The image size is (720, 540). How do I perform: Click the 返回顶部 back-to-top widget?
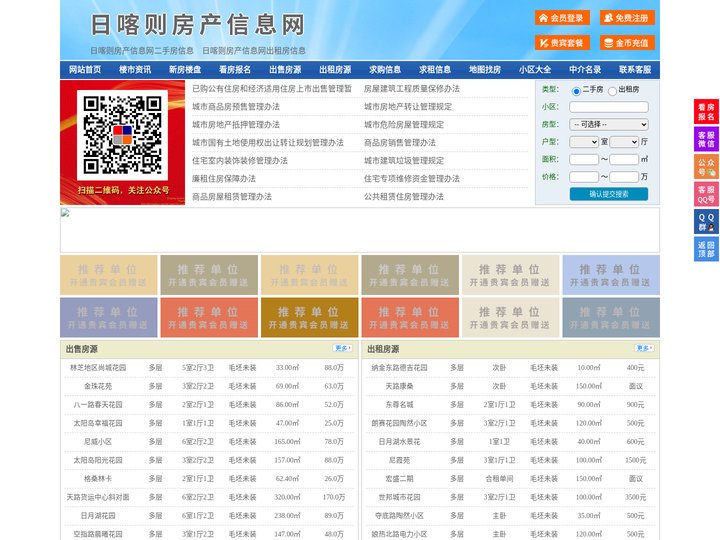tap(706, 249)
